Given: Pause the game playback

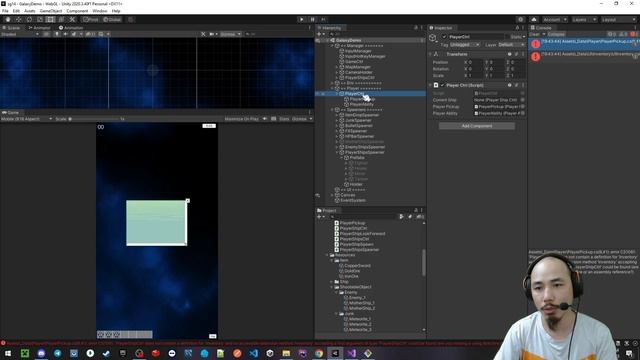Looking at the screenshot, I should (313, 19).
